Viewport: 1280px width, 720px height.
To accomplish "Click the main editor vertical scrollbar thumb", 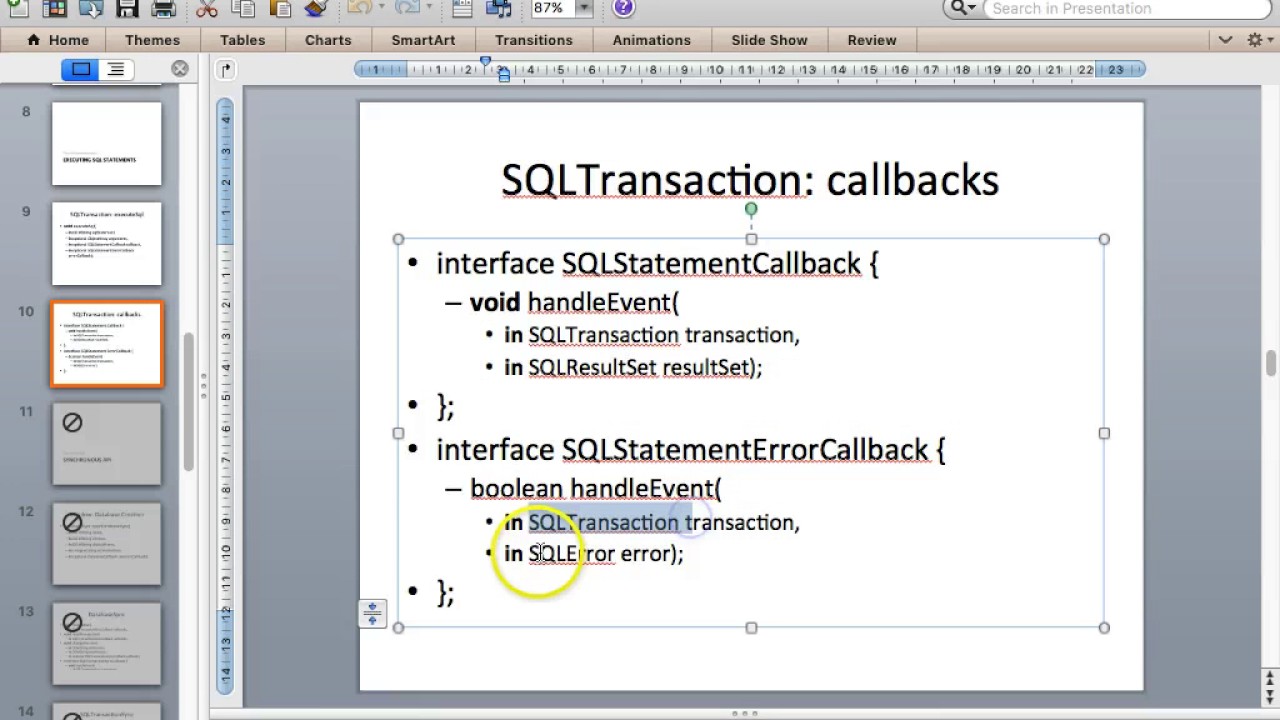I will tap(1271, 363).
